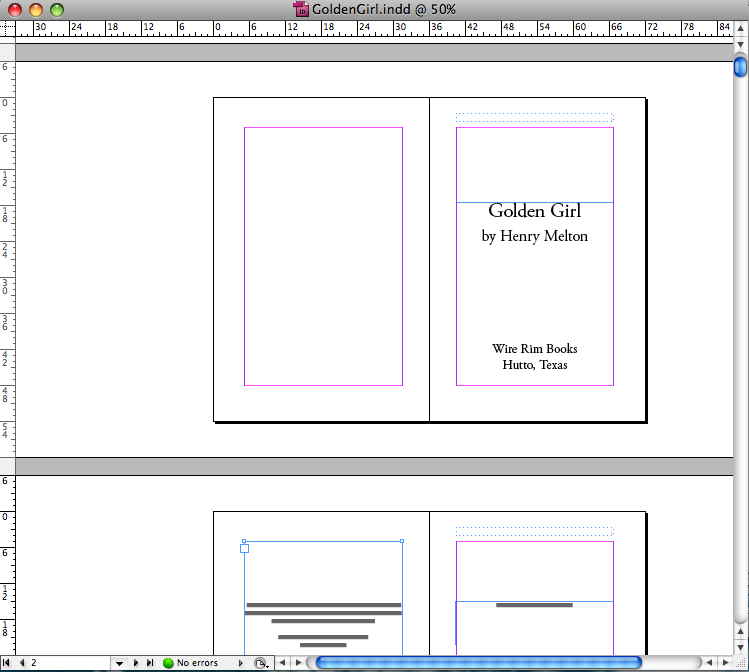Click the ruler zero-point origin box
The height and width of the screenshot is (672, 749).
(7, 29)
